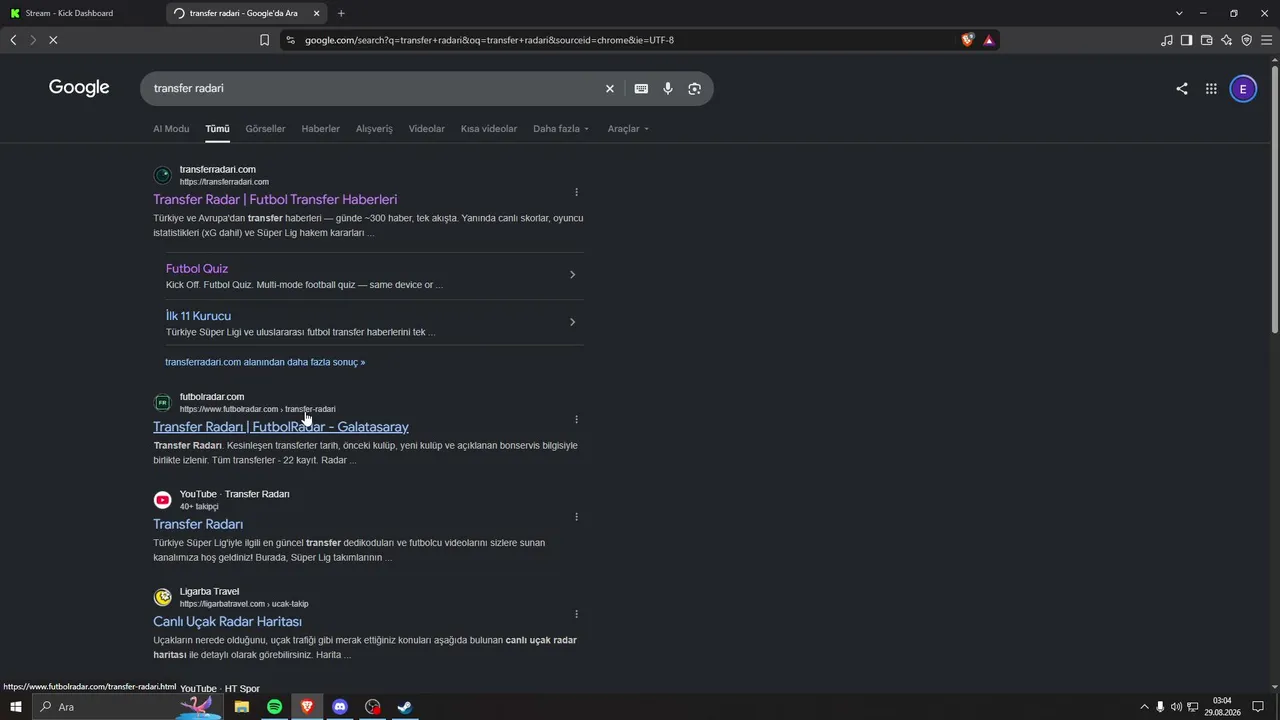Click the page vertical scrollbar

pos(1274,200)
